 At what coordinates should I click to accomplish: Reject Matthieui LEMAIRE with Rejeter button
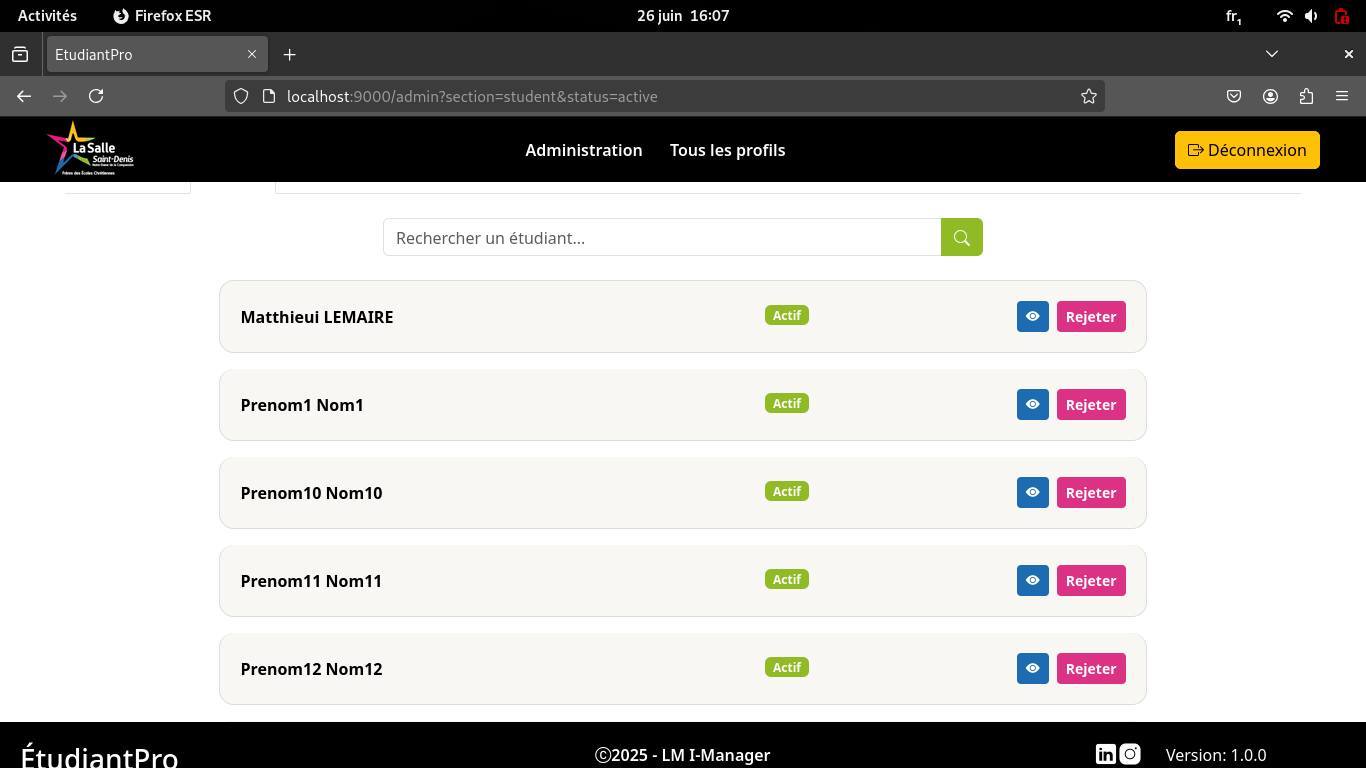[1090, 317]
